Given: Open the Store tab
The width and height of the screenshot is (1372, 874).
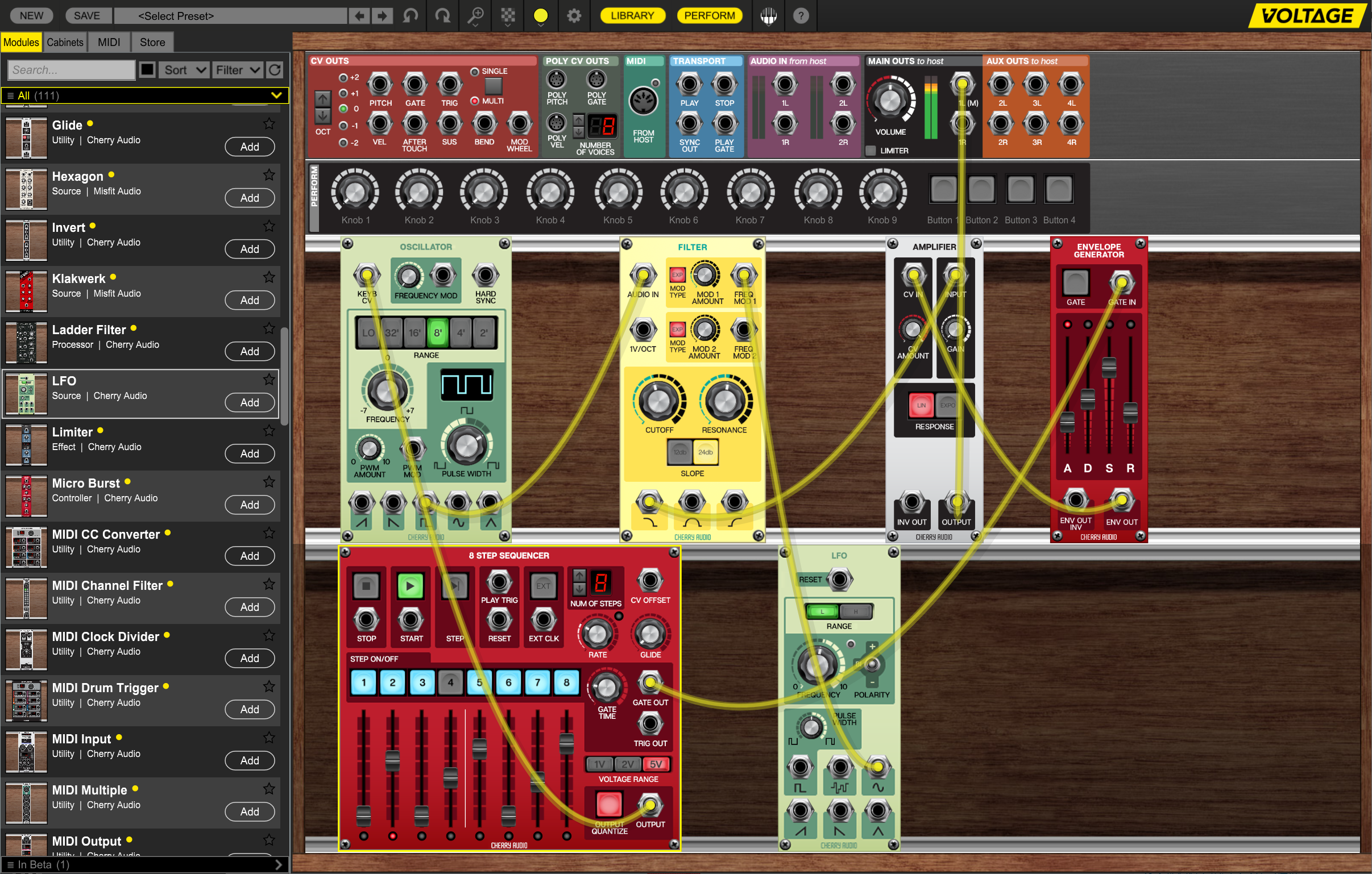Looking at the screenshot, I should coord(152,42).
